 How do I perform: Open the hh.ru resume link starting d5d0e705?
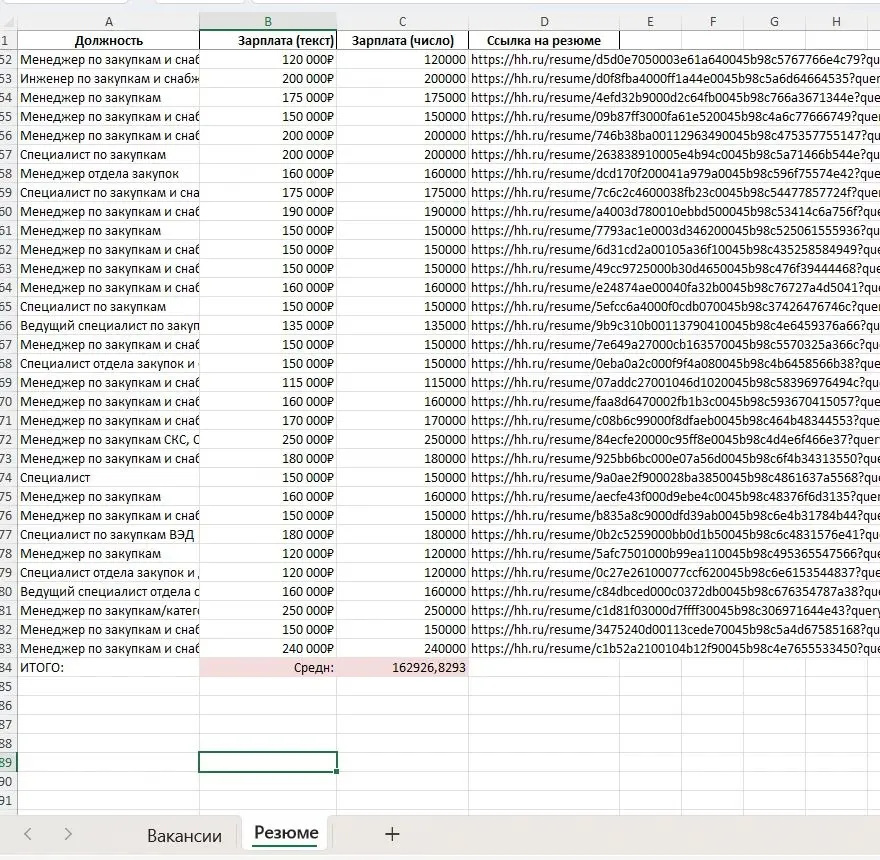coord(675,60)
